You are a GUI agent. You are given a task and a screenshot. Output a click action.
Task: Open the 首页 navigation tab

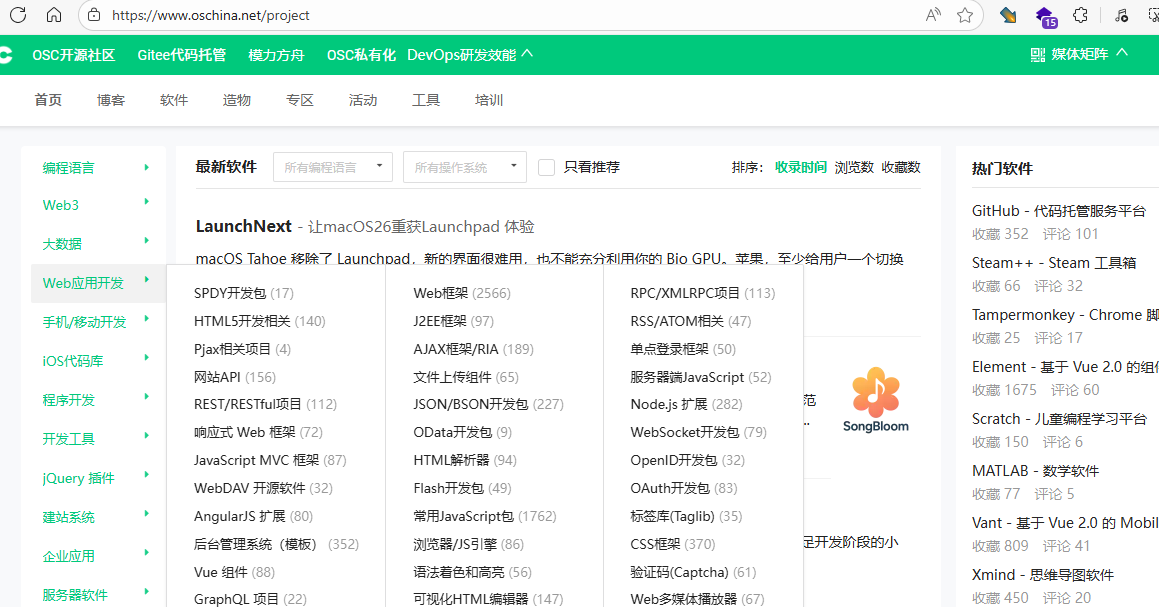pos(48,100)
